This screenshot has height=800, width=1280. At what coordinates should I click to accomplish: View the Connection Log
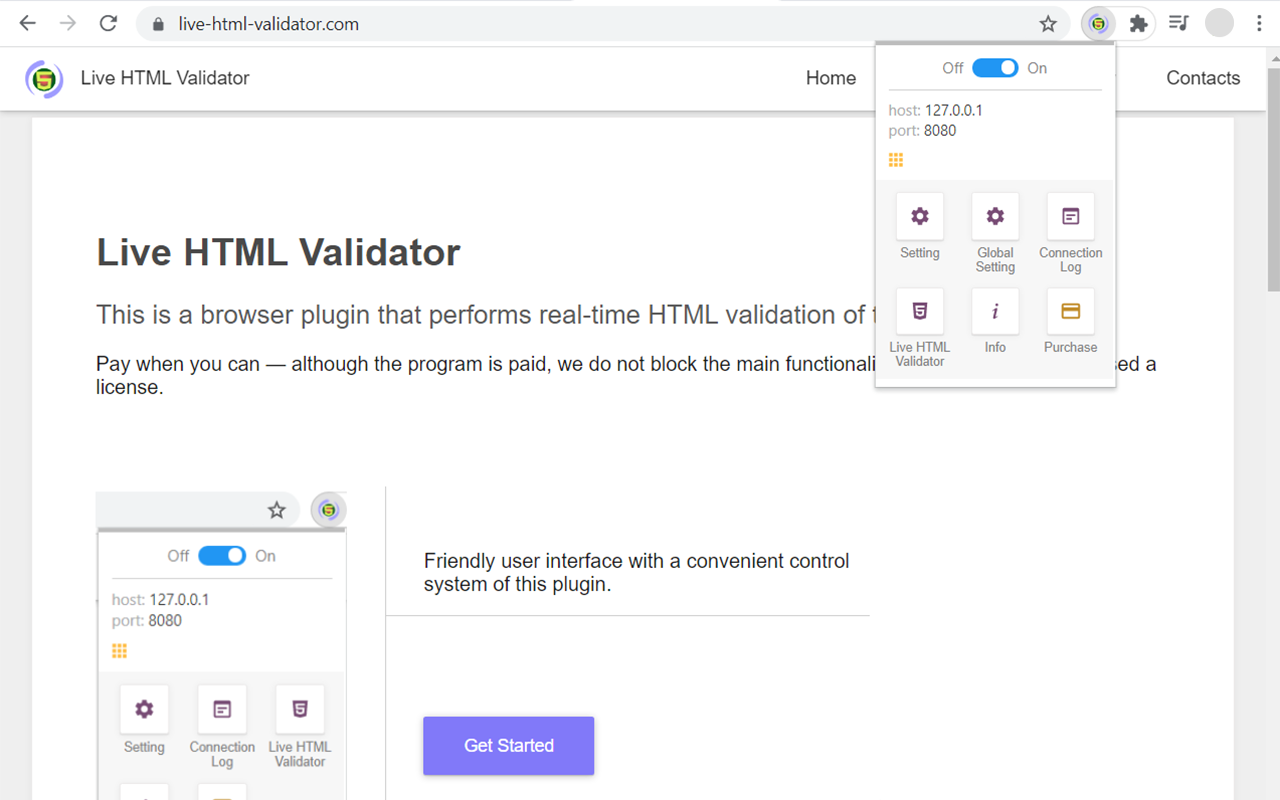coord(1069,216)
